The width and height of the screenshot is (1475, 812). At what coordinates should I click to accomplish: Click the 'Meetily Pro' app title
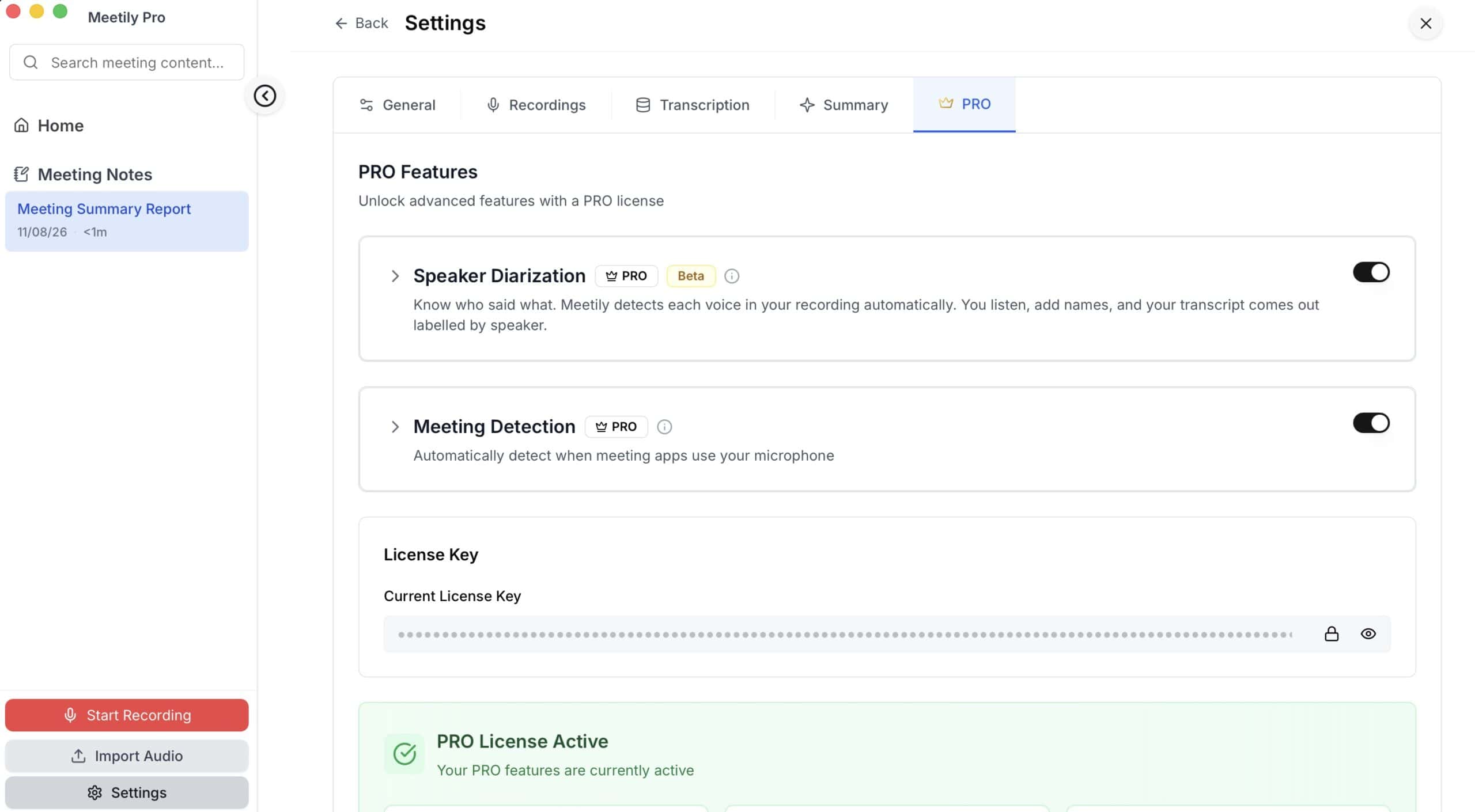point(127,17)
